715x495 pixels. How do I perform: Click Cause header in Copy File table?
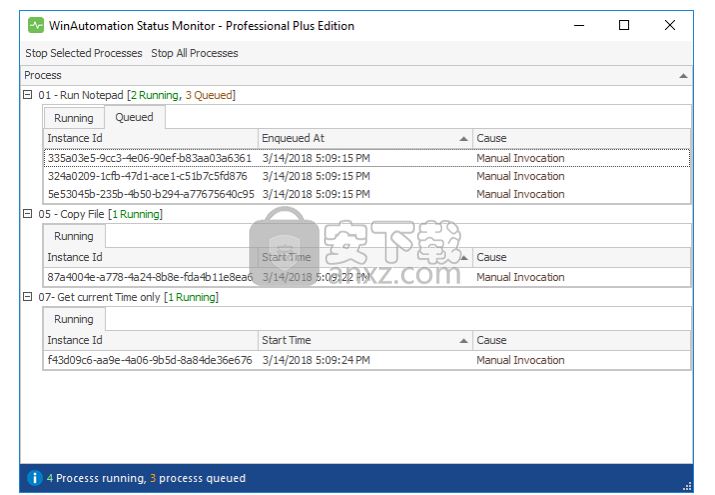click(581, 257)
